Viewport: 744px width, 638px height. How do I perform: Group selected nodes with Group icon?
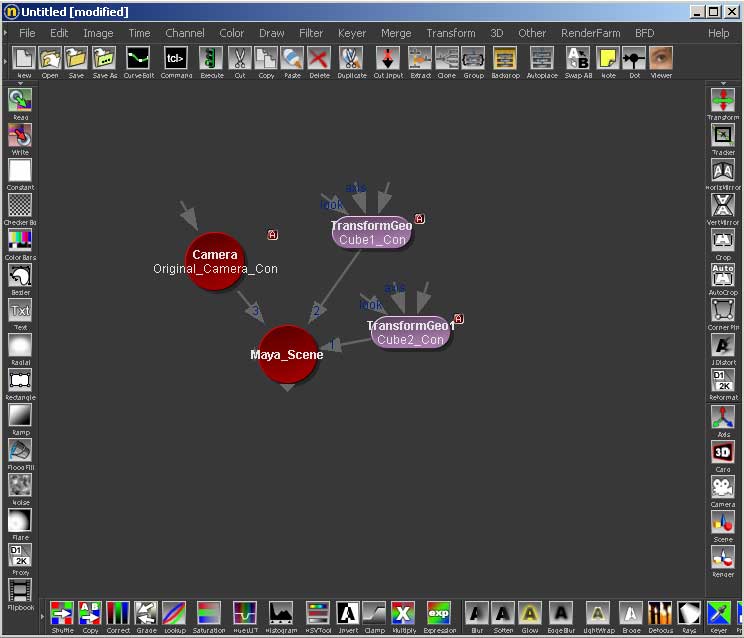point(473,59)
